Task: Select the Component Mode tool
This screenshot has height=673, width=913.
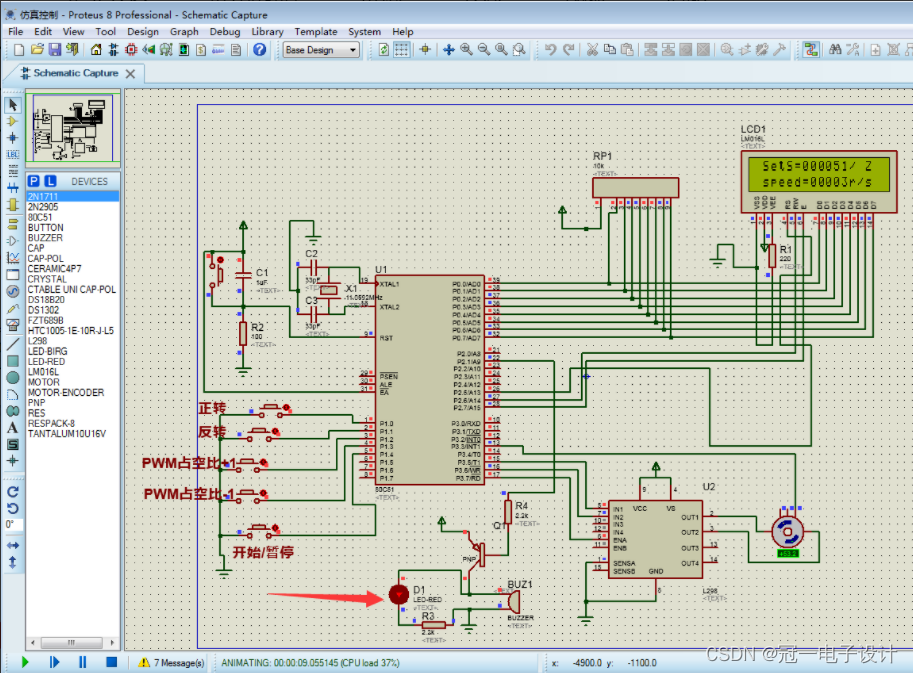Action: pos(12,121)
